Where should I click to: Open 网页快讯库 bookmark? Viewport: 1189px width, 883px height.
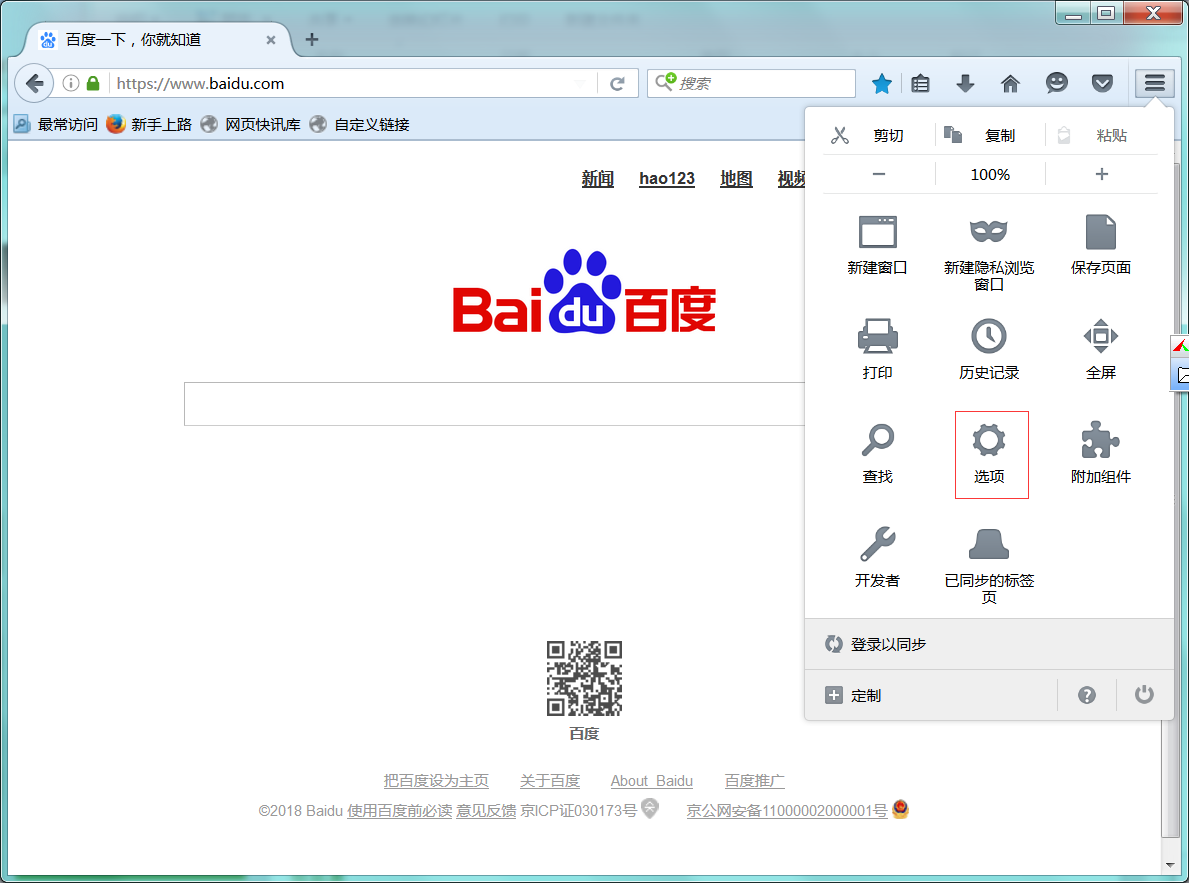(x=251, y=124)
